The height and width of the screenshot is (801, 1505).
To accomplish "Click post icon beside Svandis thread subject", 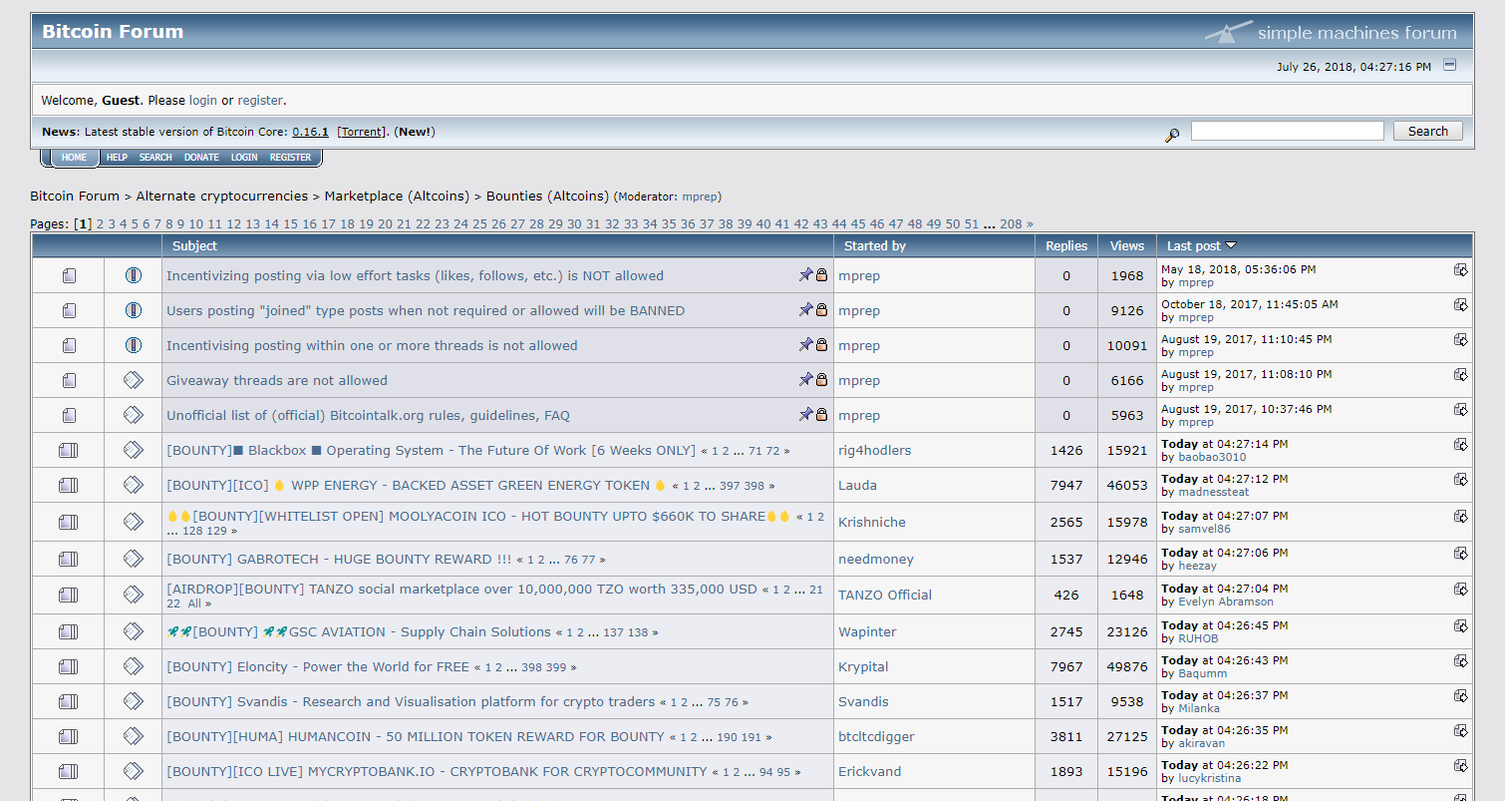I will coord(133,702).
